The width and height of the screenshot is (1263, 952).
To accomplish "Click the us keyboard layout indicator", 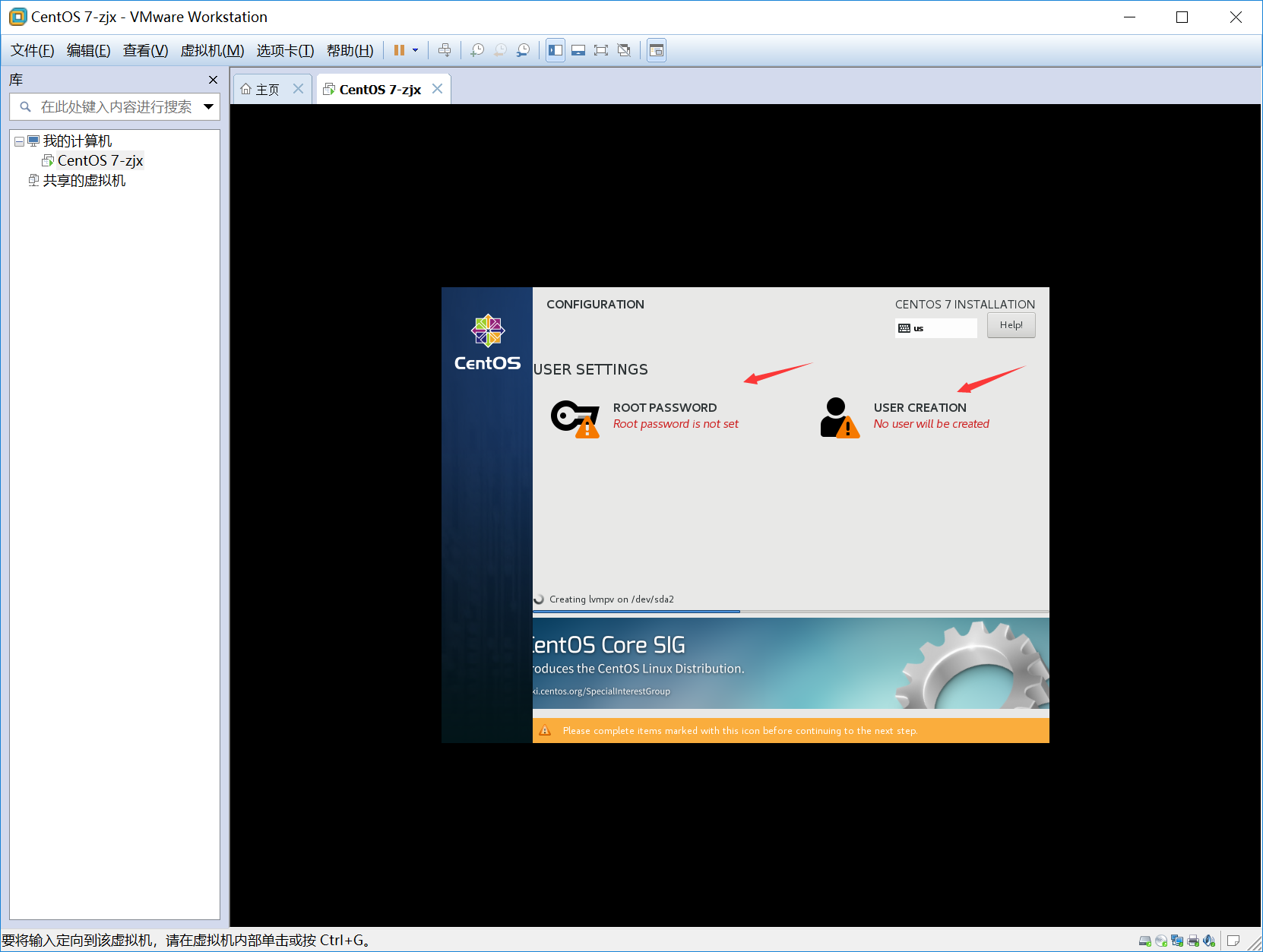I will (935, 328).
